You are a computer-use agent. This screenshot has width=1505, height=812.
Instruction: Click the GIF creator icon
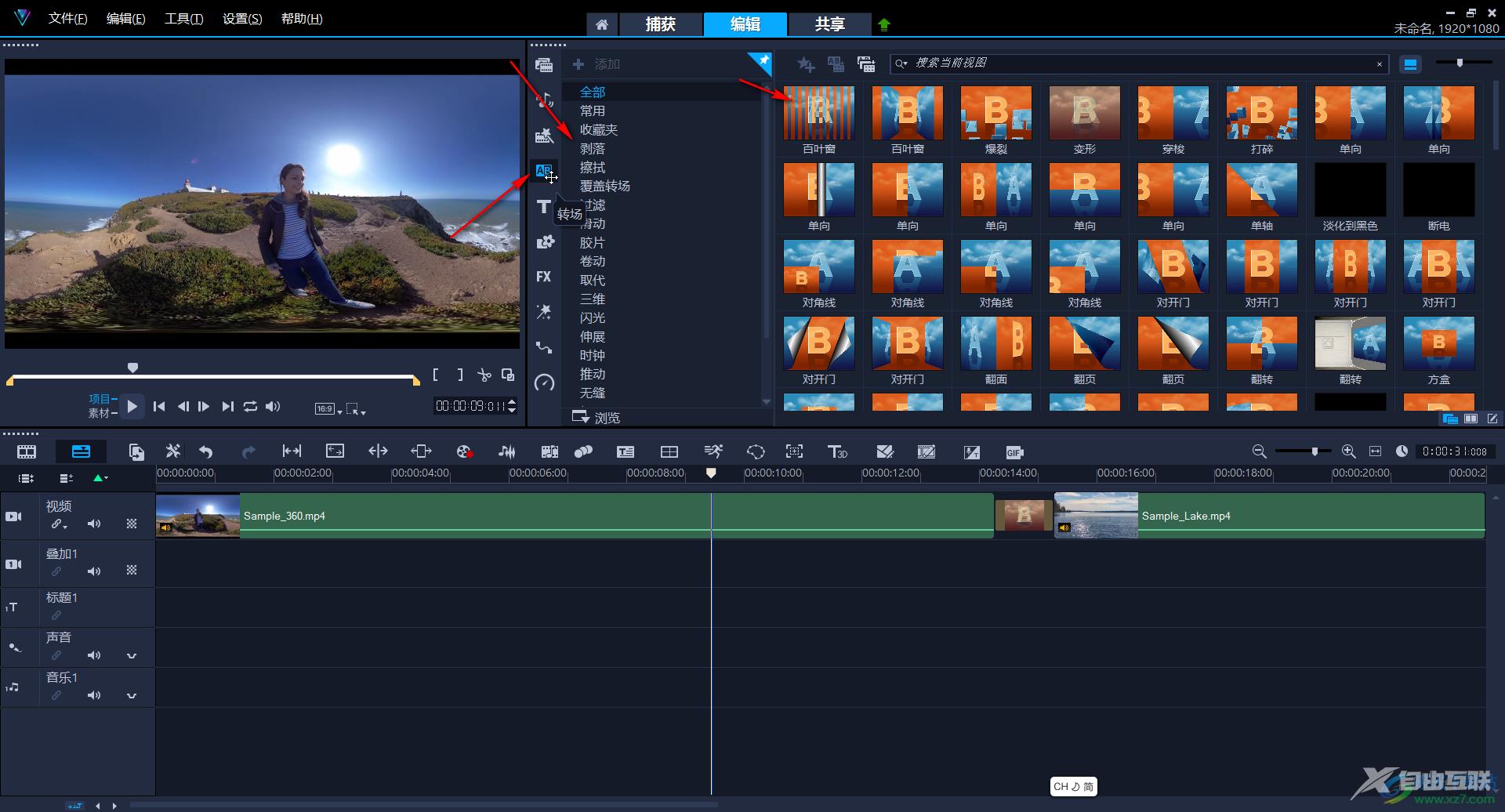coord(1014,452)
